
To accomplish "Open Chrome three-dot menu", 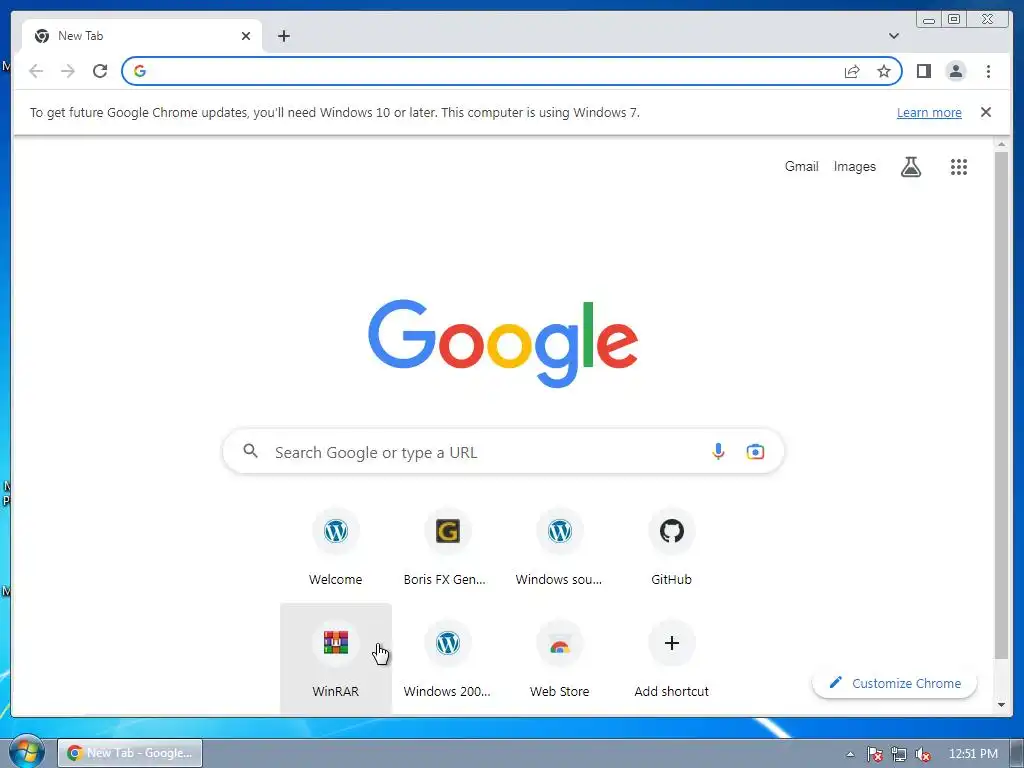I will point(988,71).
